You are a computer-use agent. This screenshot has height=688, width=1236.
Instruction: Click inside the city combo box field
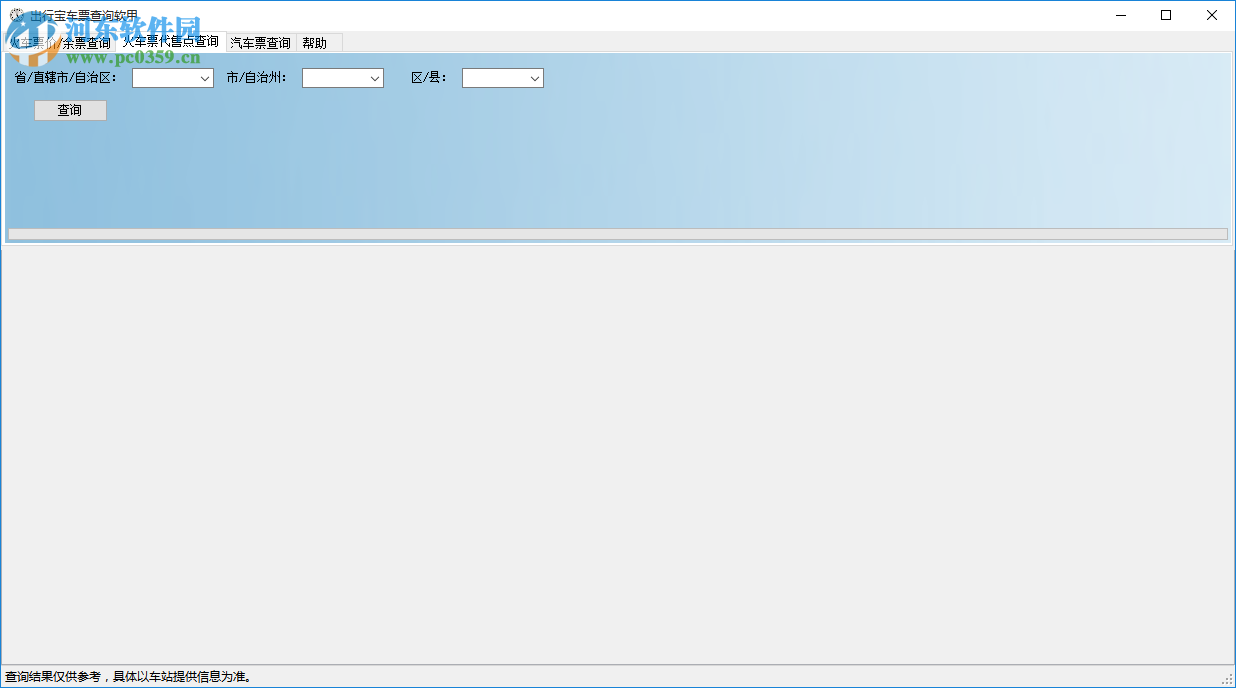(x=335, y=78)
